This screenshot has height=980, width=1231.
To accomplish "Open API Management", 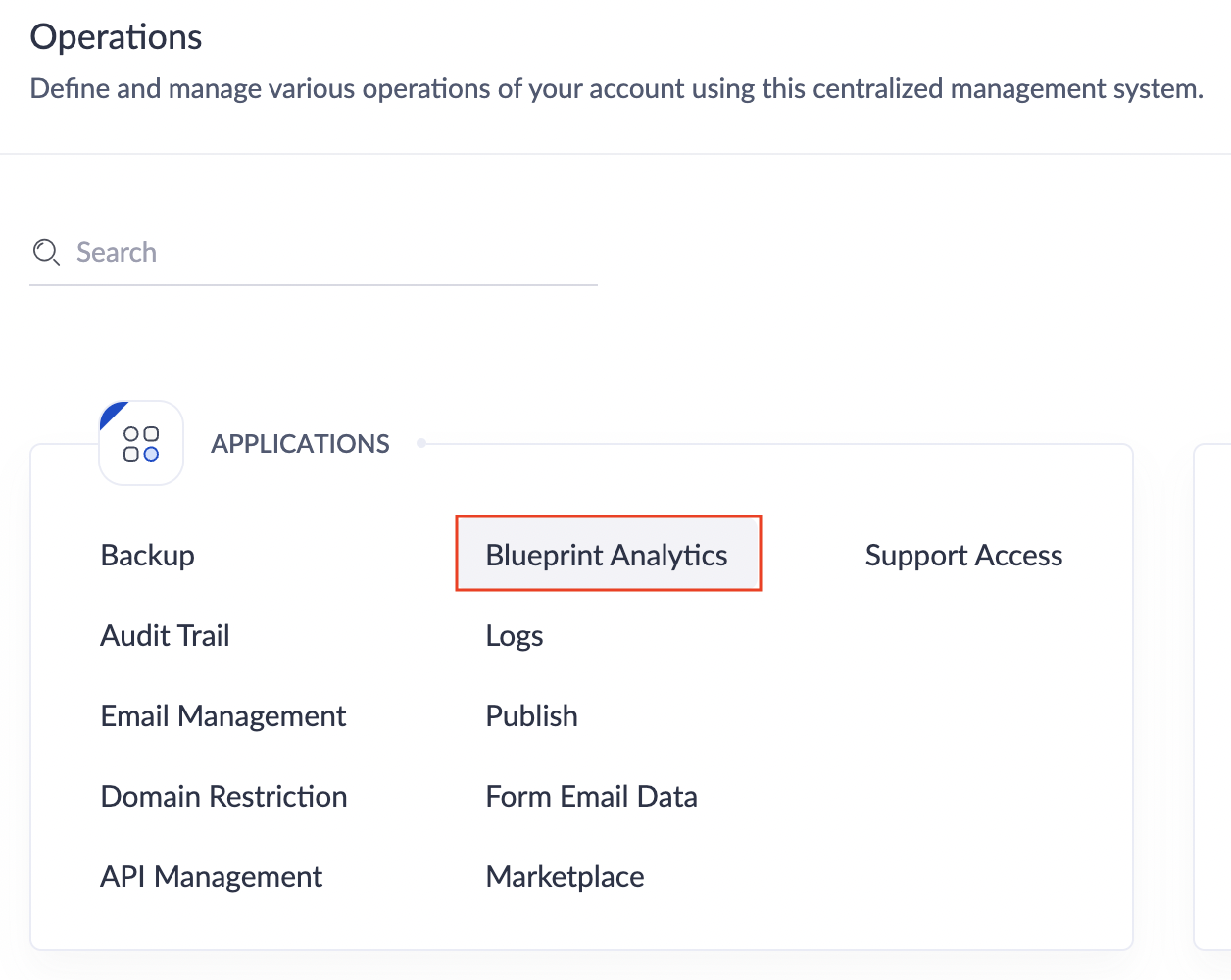I will tap(212, 877).
